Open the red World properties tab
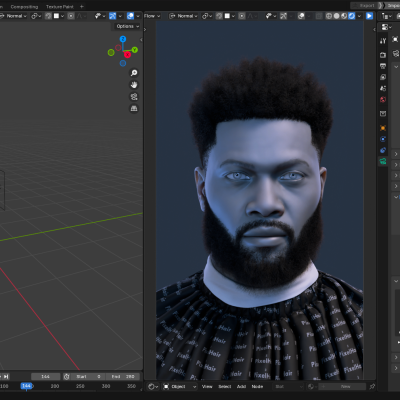Viewport: 400px width, 400px height. [x=383, y=100]
